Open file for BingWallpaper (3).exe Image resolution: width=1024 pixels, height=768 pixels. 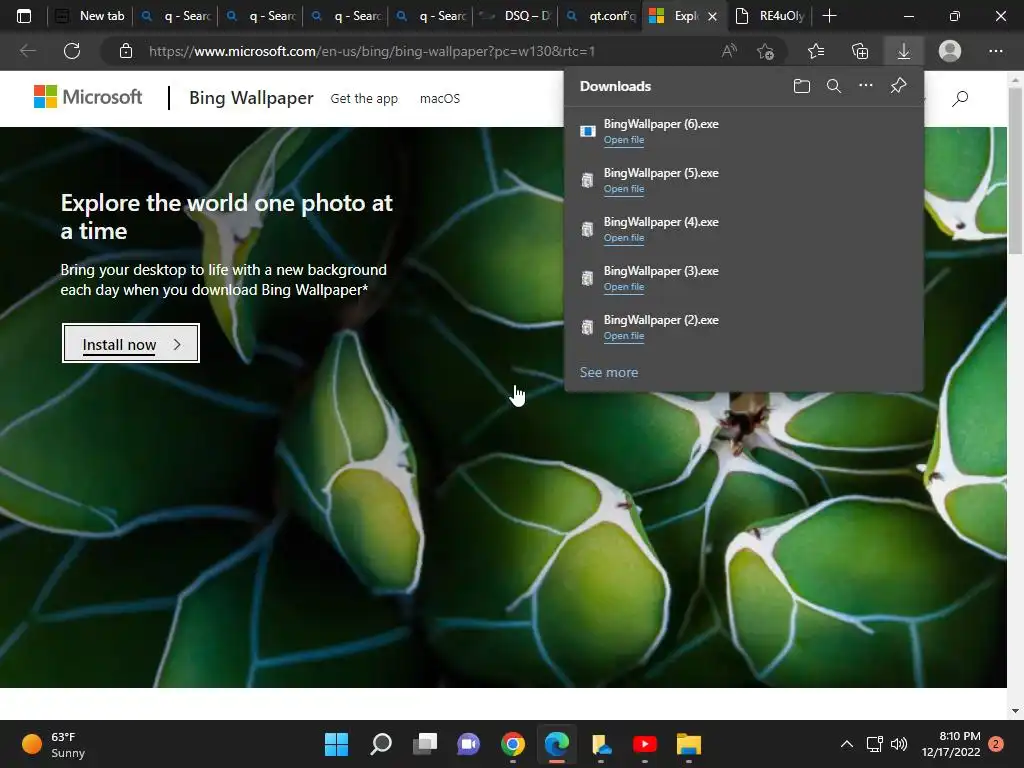tap(624, 287)
